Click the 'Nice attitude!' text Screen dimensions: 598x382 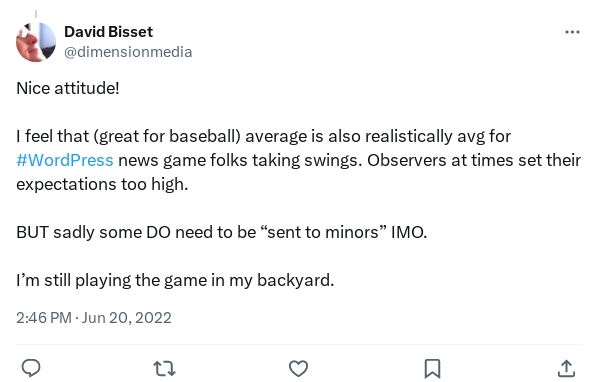point(68,88)
